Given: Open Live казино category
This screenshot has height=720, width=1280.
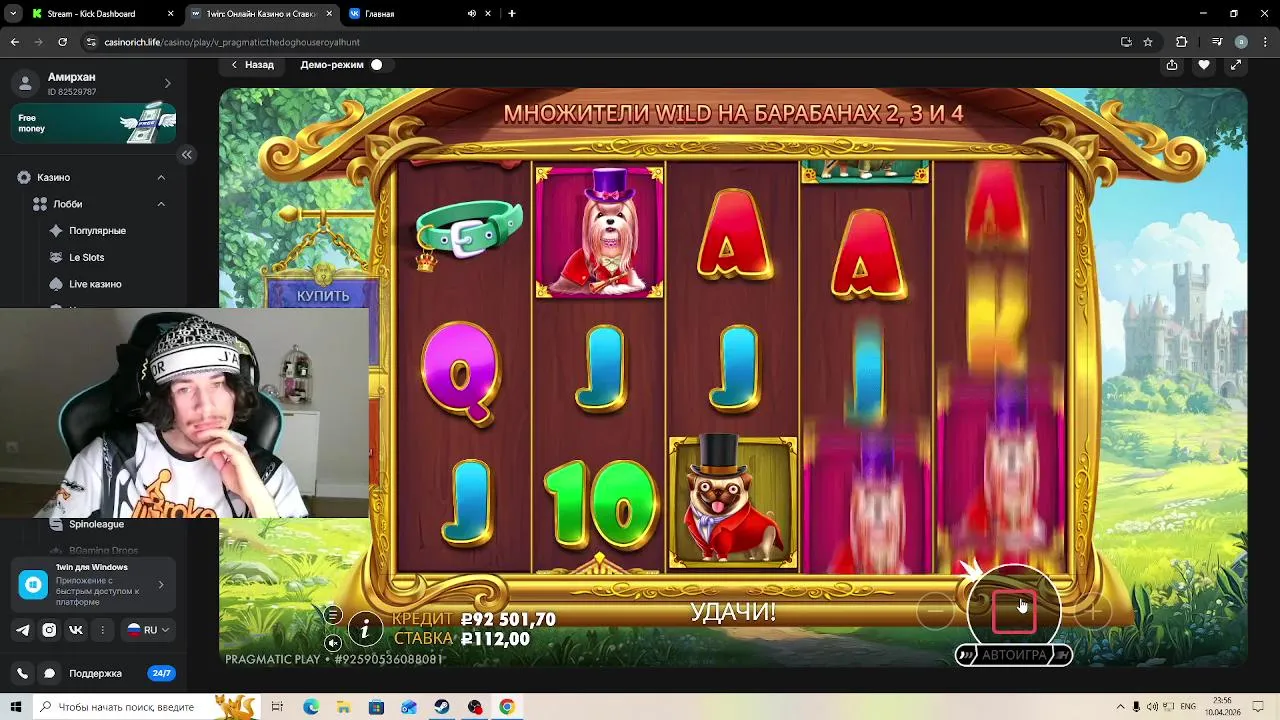Looking at the screenshot, I should (95, 284).
